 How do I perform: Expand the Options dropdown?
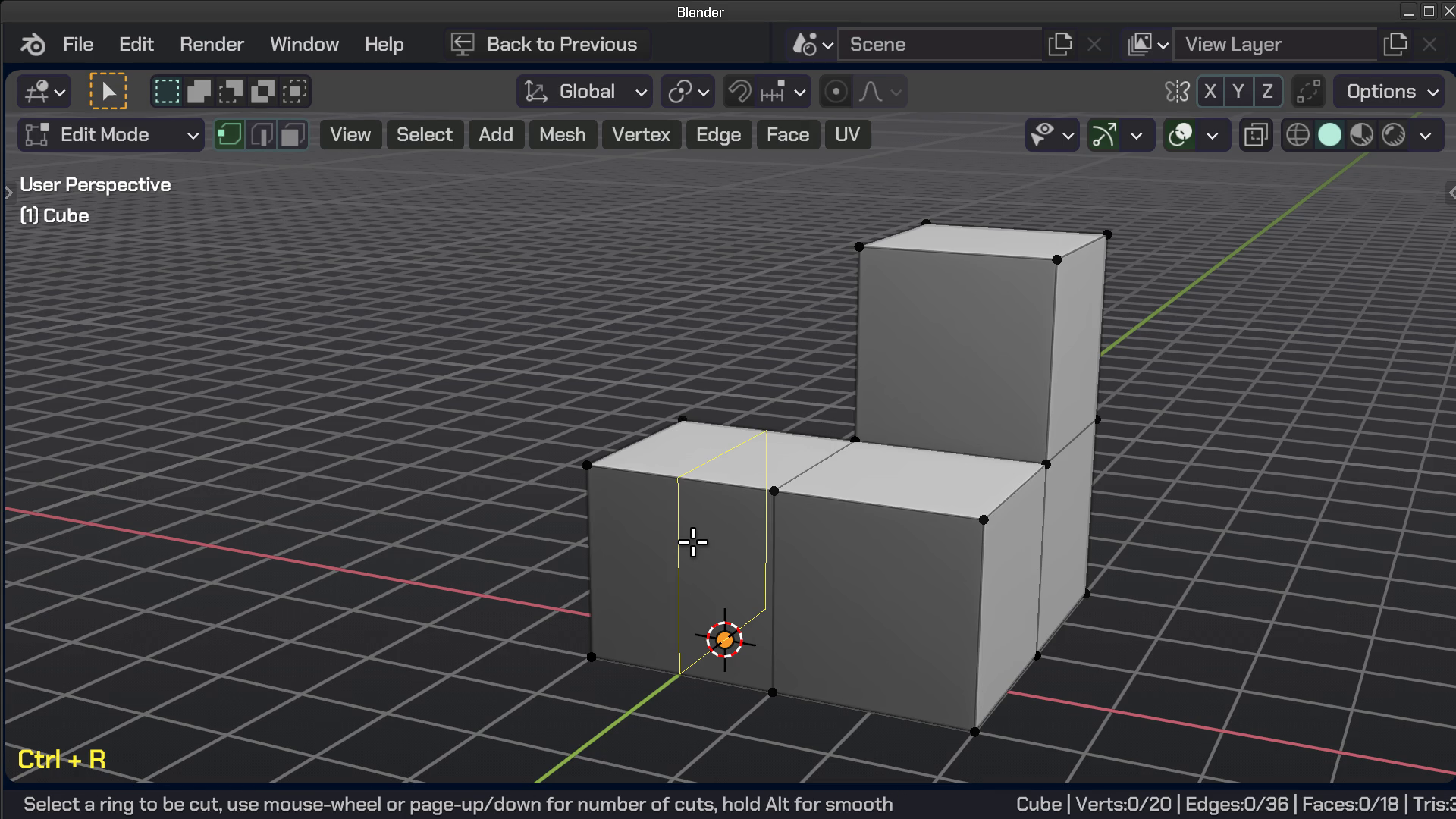[1389, 92]
